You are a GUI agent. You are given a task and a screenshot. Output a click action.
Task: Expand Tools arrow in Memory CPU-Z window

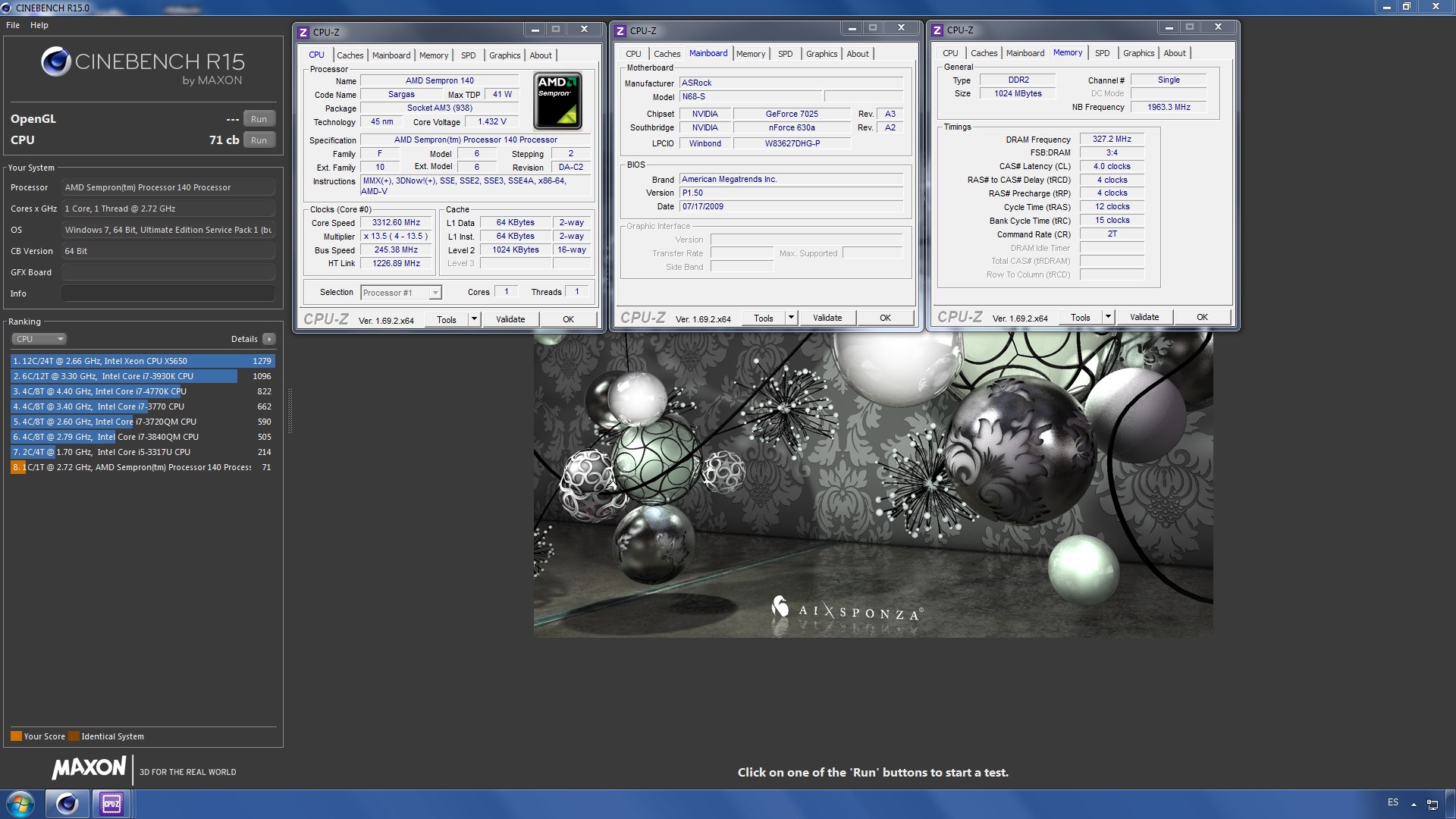[1109, 317]
